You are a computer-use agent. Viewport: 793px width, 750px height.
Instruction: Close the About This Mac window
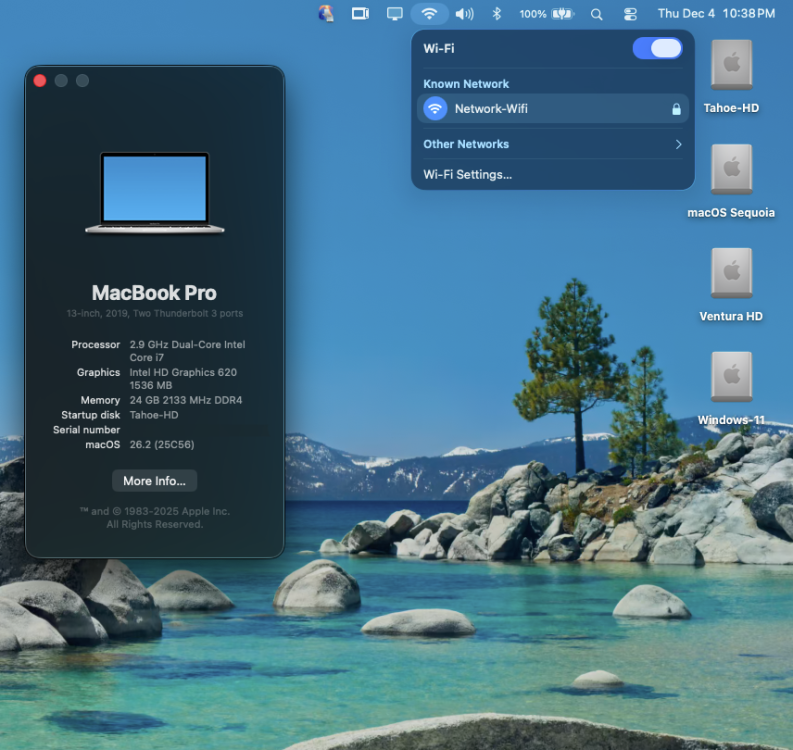(40, 81)
